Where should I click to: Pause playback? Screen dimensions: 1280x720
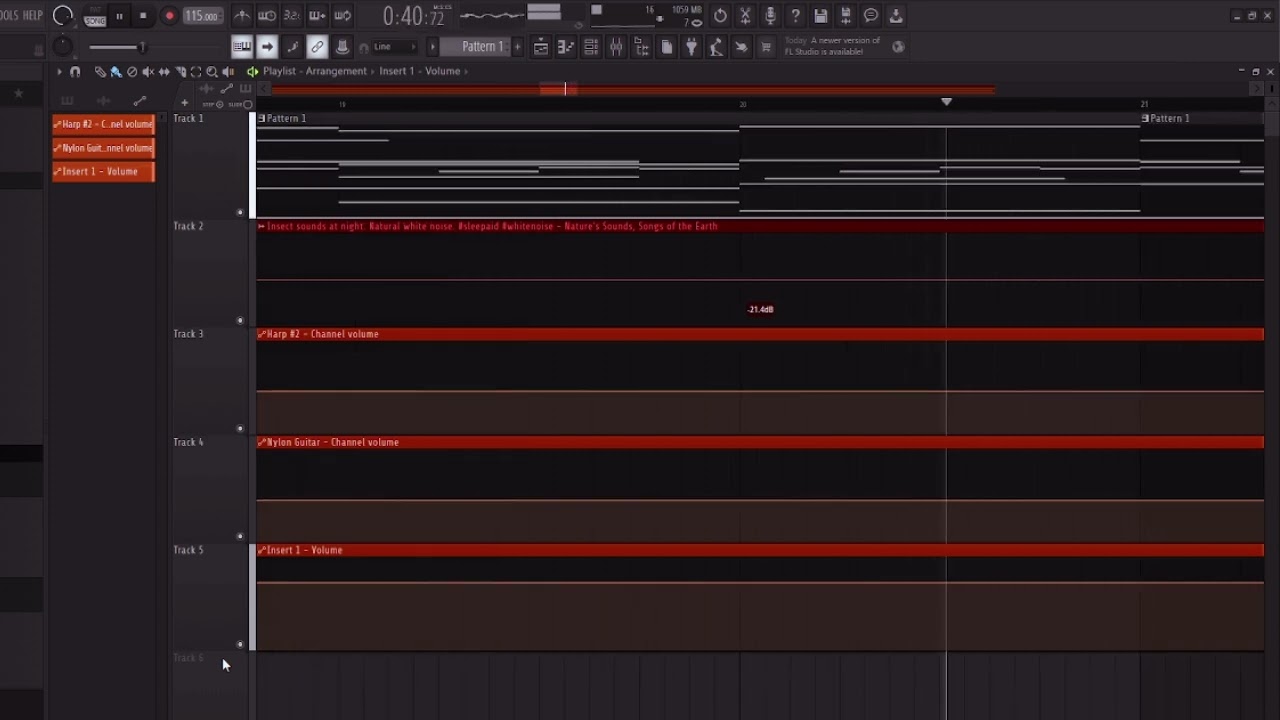[x=120, y=16]
